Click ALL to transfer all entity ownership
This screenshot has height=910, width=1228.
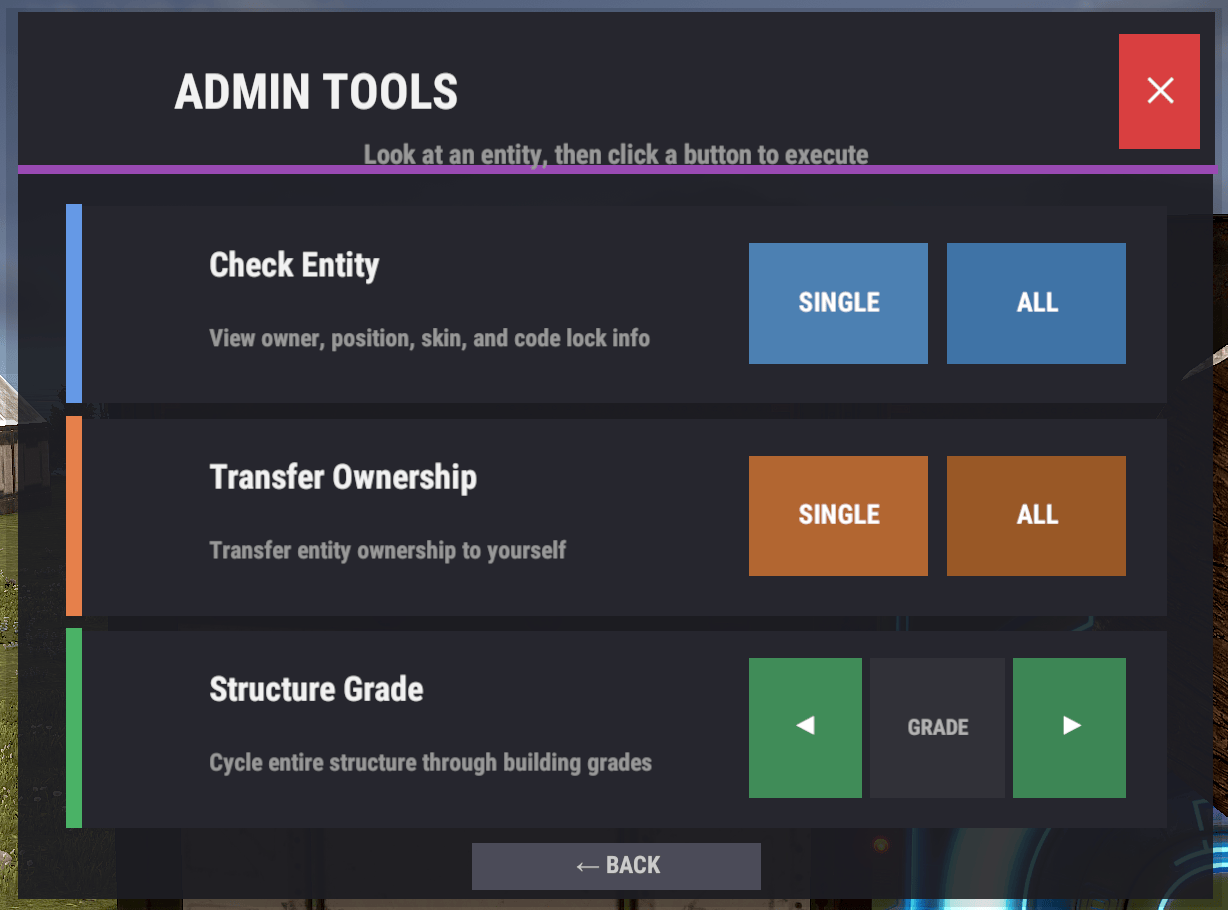[x=1036, y=515]
